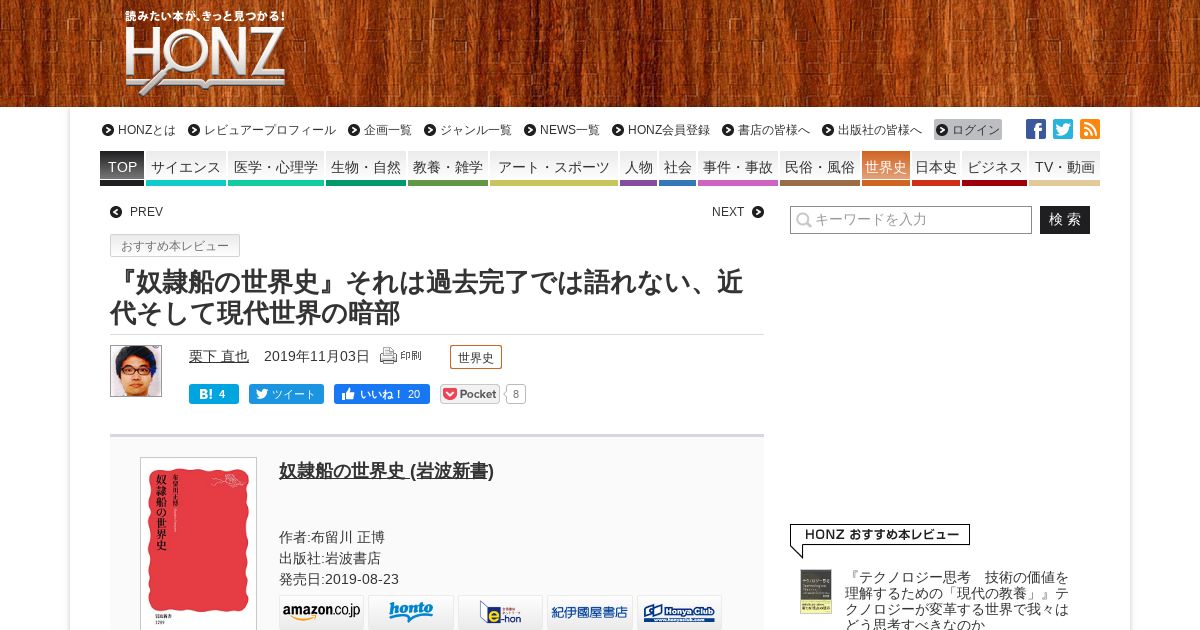Click the おすすめ本レビュー tag label

(175, 246)
